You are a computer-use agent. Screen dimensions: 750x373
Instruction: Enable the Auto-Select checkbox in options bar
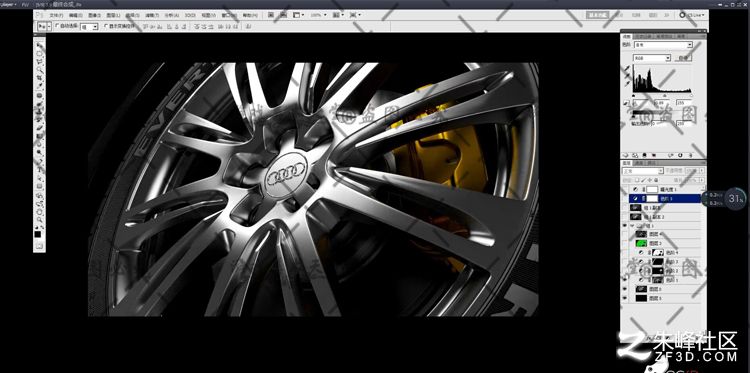(x=57, y=26)
